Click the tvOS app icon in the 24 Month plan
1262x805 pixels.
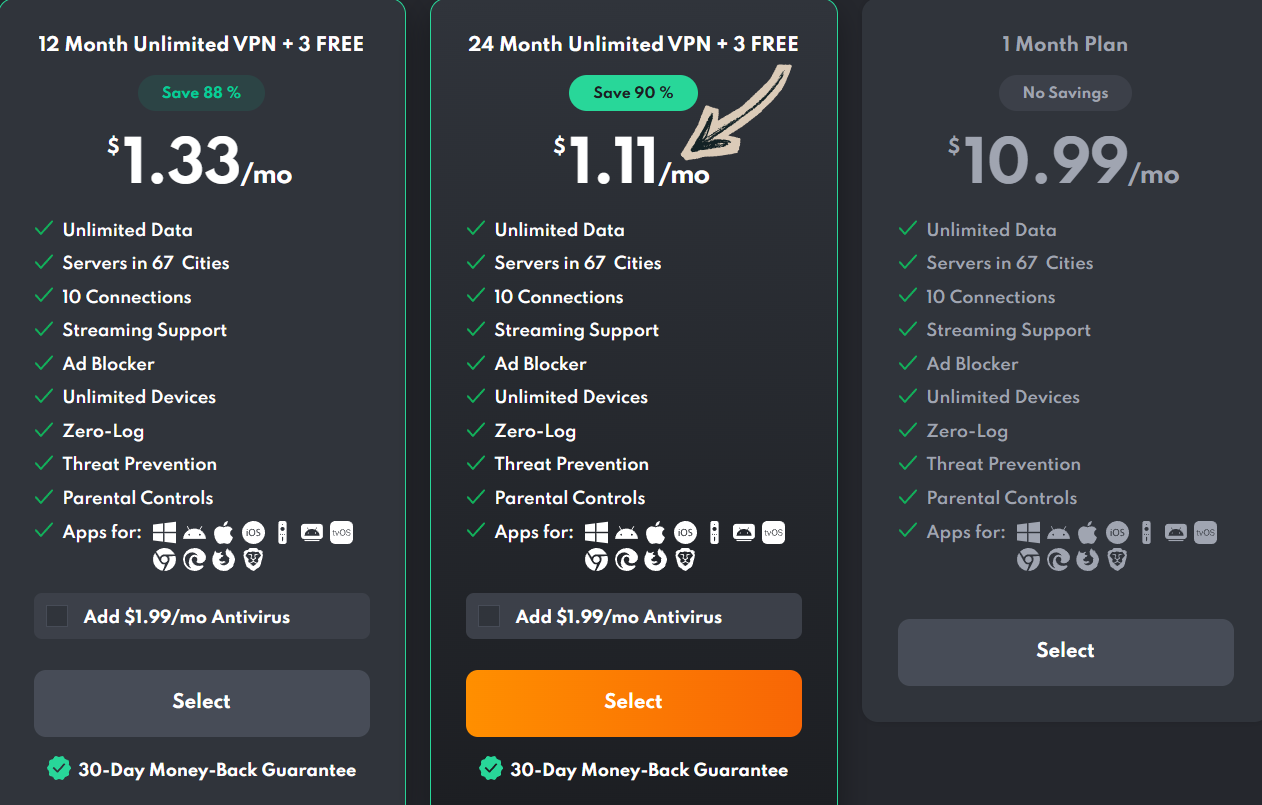[x=773, y=532]
